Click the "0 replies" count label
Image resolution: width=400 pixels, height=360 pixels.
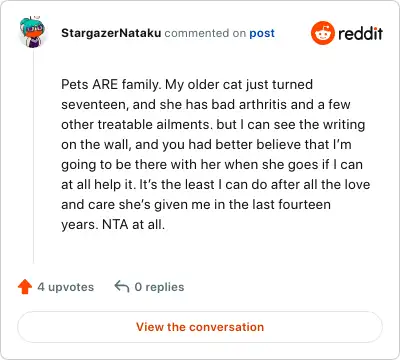(x=159, y=287)
